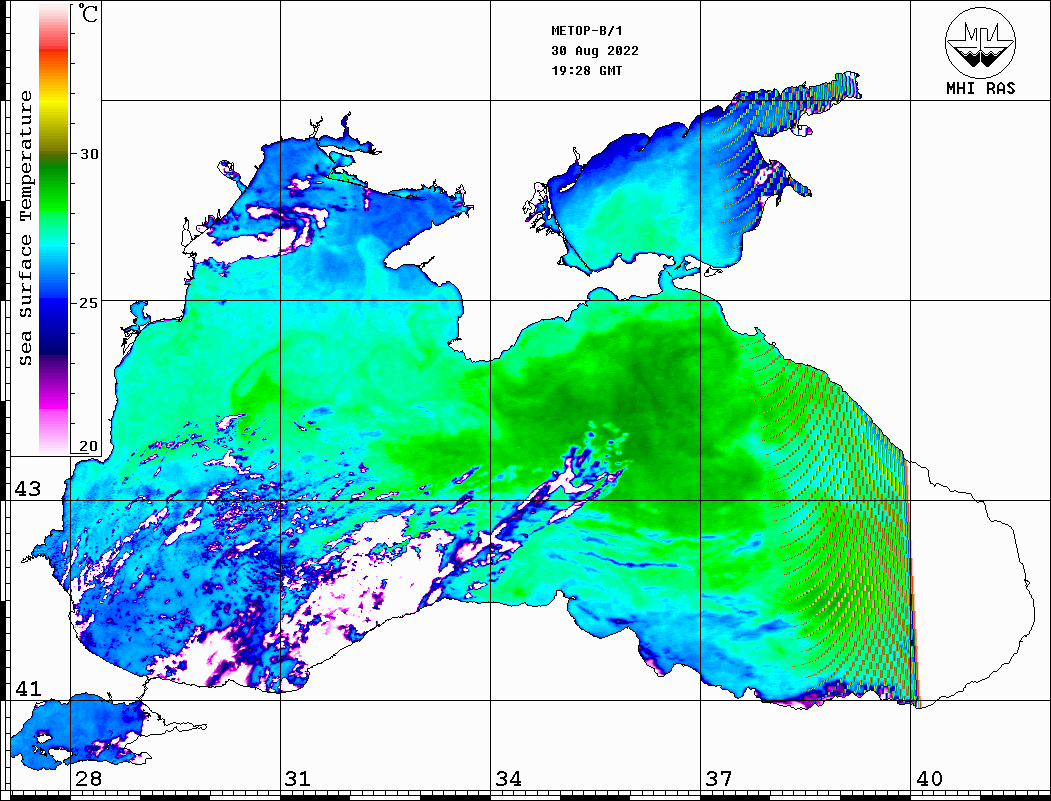1051x801 pixels.
Task: Click the 25 value on temperature scale
Action: coord(89,303)
